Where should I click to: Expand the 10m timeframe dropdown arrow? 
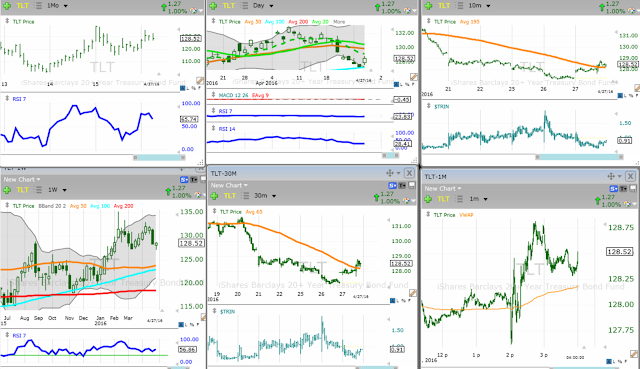pyautogui.click(x=488, y=6)
